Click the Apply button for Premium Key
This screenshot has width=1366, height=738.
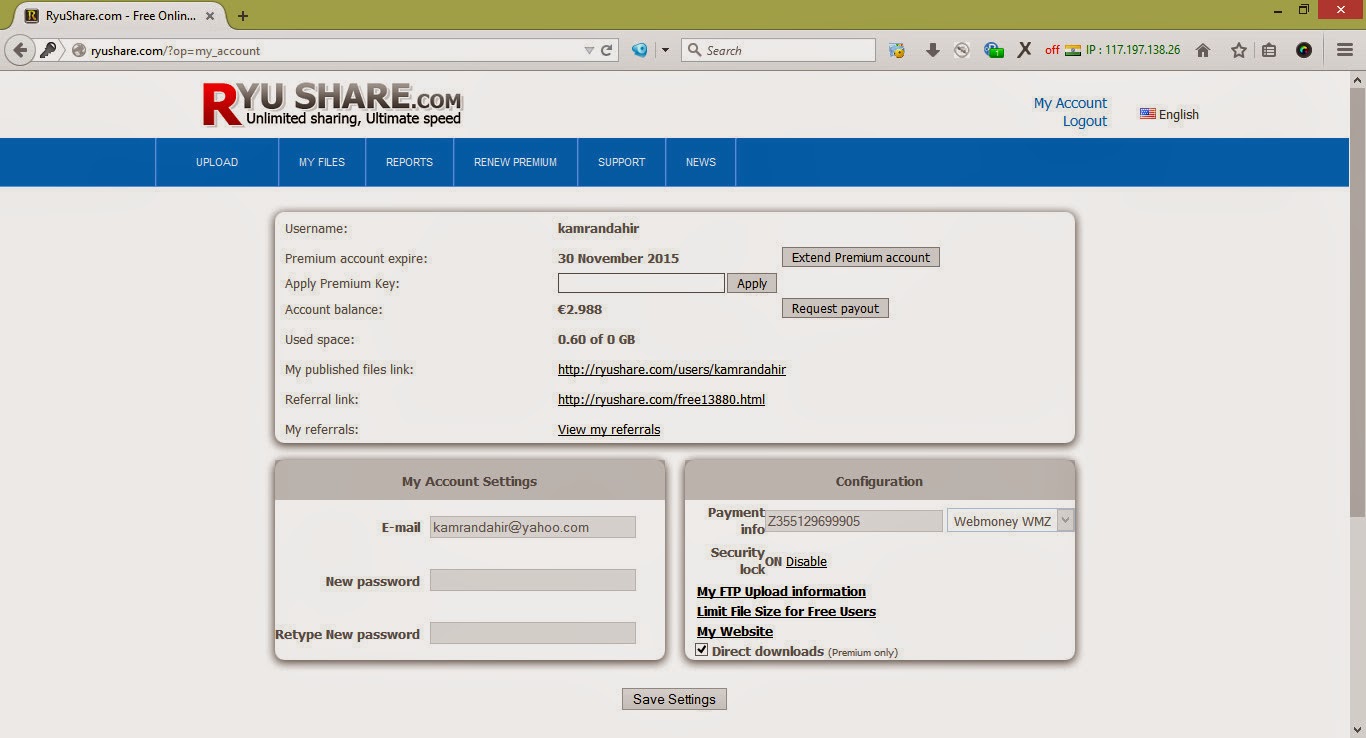[752, 284]
